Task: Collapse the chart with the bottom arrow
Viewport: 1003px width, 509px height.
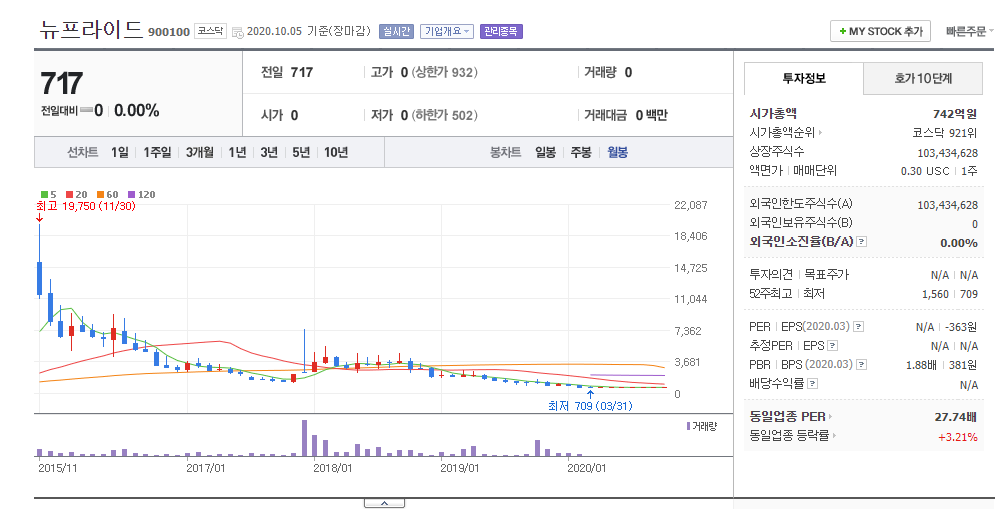Action: (x=384, y=504)
